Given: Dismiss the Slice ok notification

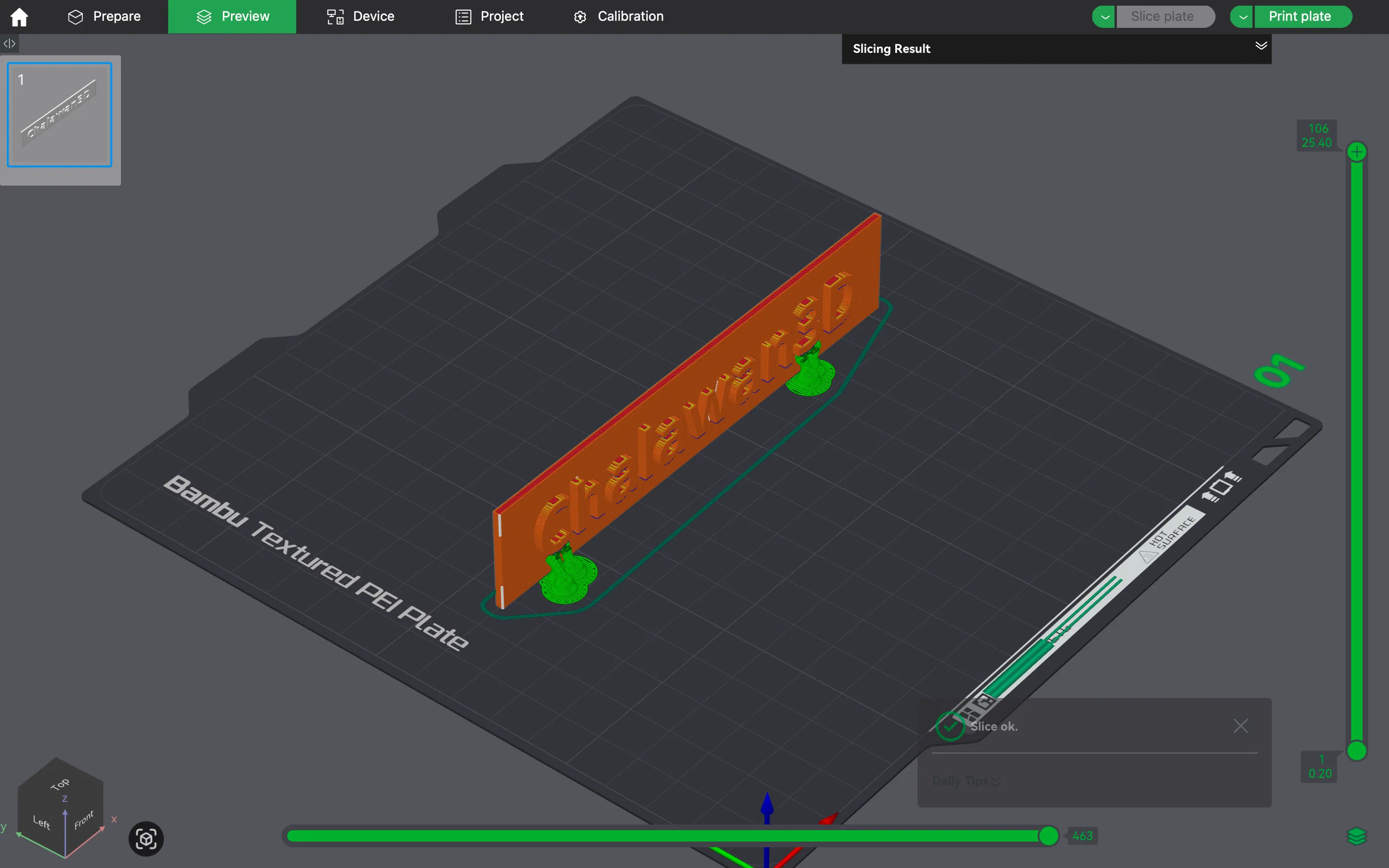Looking at the screenshot, I should click(1240, 726).
